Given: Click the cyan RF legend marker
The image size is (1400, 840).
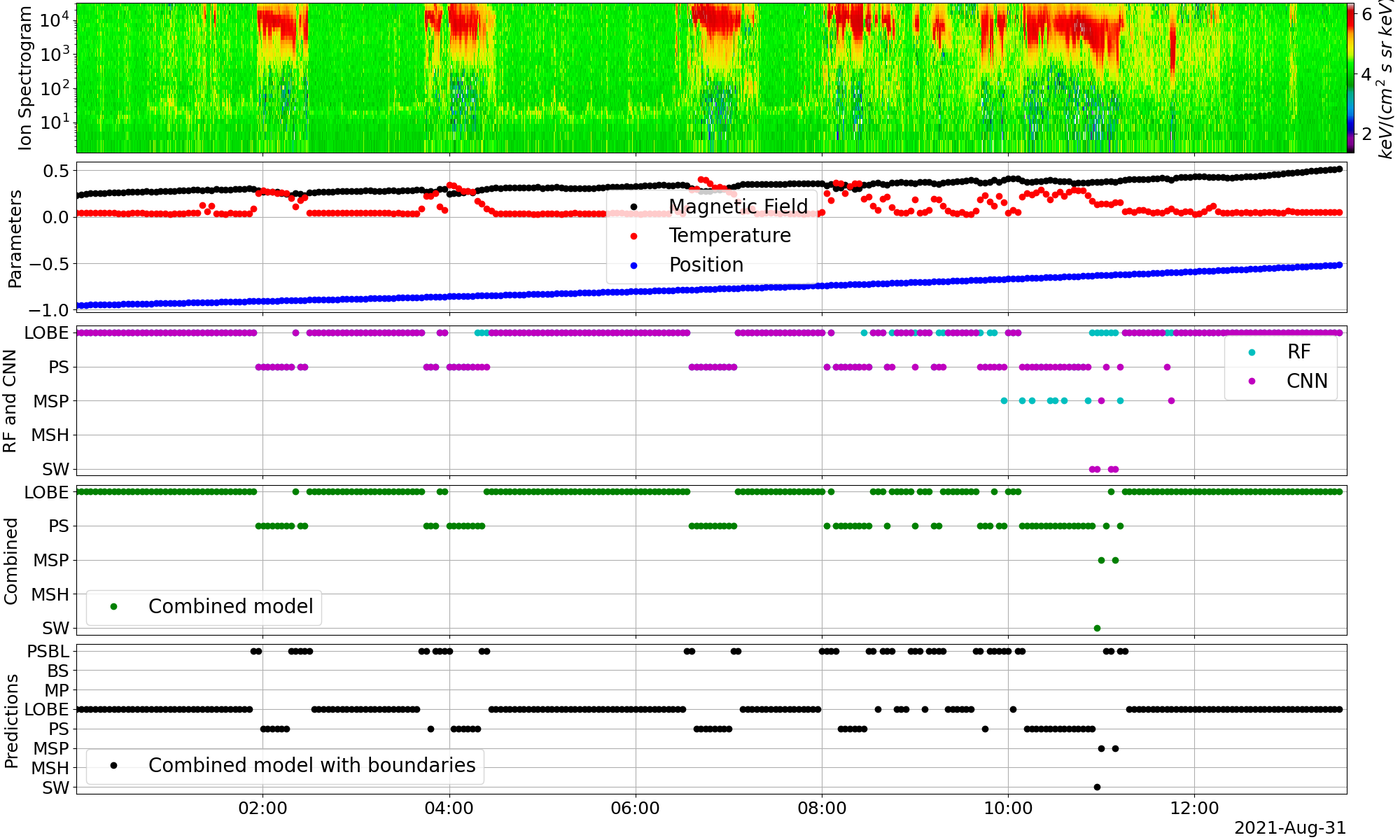Looking at the screenshot, I should (x=1252, y=352).
